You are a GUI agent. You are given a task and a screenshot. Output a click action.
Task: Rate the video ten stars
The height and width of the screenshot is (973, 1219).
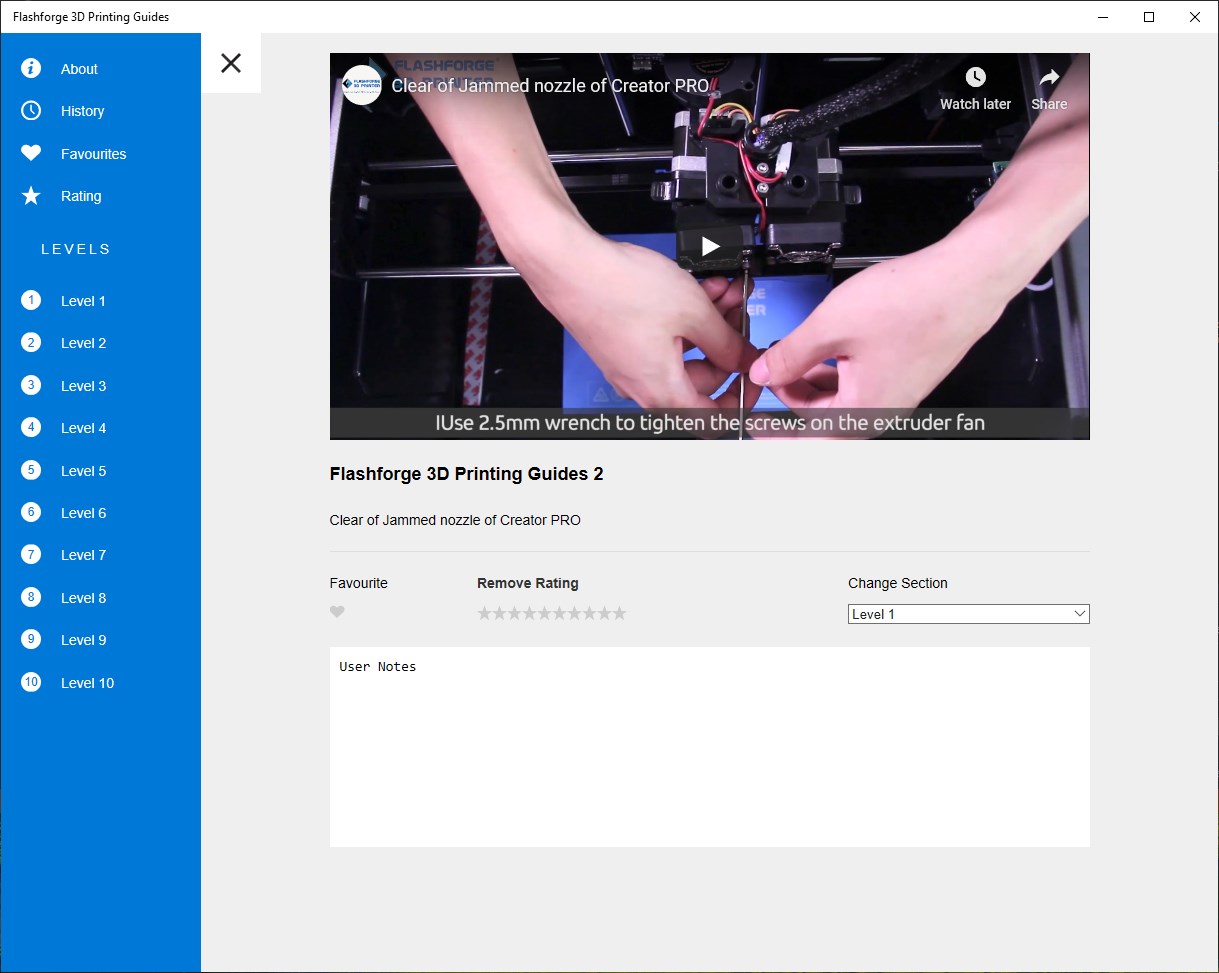coord(619,613)
